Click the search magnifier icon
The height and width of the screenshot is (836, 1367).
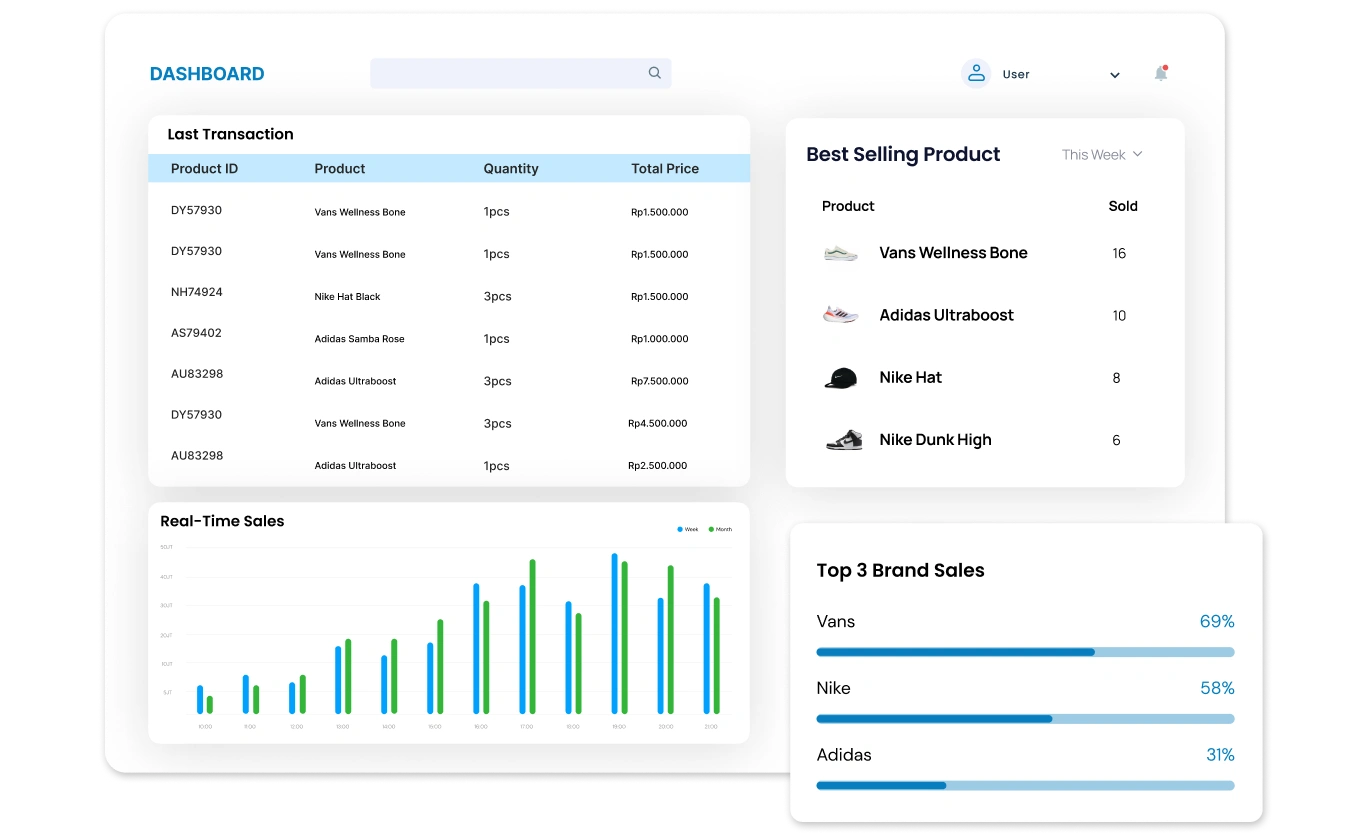pyautogui.click(x=655, y=73)
